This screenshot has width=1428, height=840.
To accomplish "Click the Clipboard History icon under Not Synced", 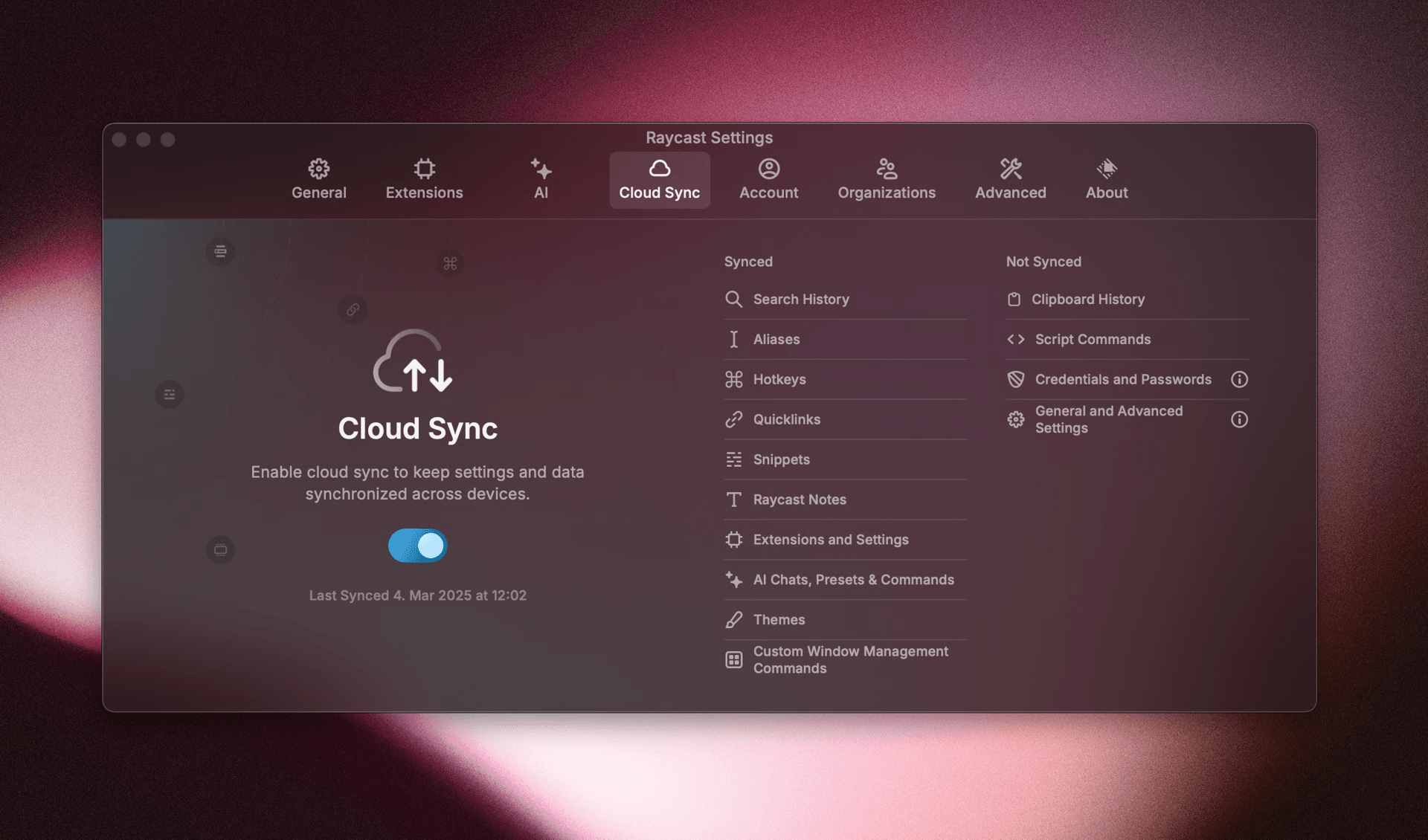I will click(x=1014, y=299).
